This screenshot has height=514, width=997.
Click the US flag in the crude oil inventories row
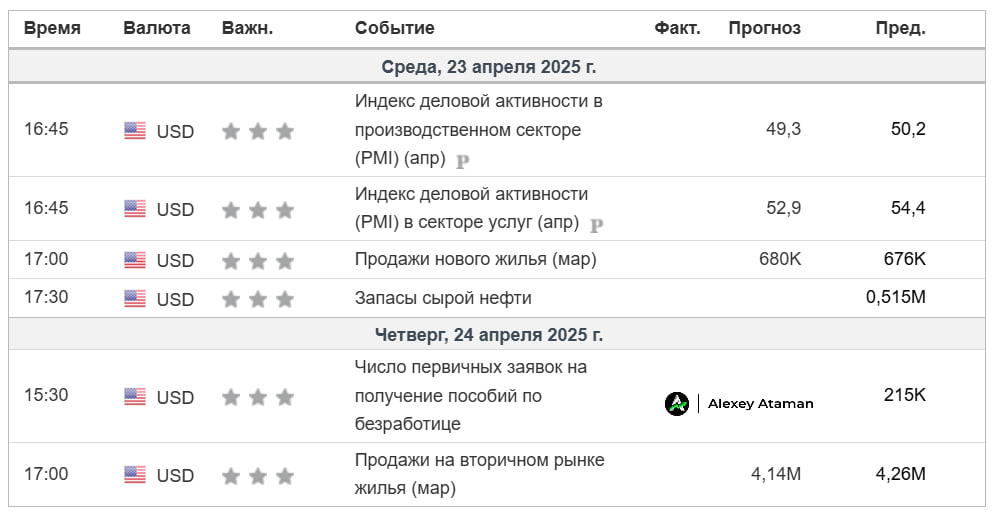point(135,298)
